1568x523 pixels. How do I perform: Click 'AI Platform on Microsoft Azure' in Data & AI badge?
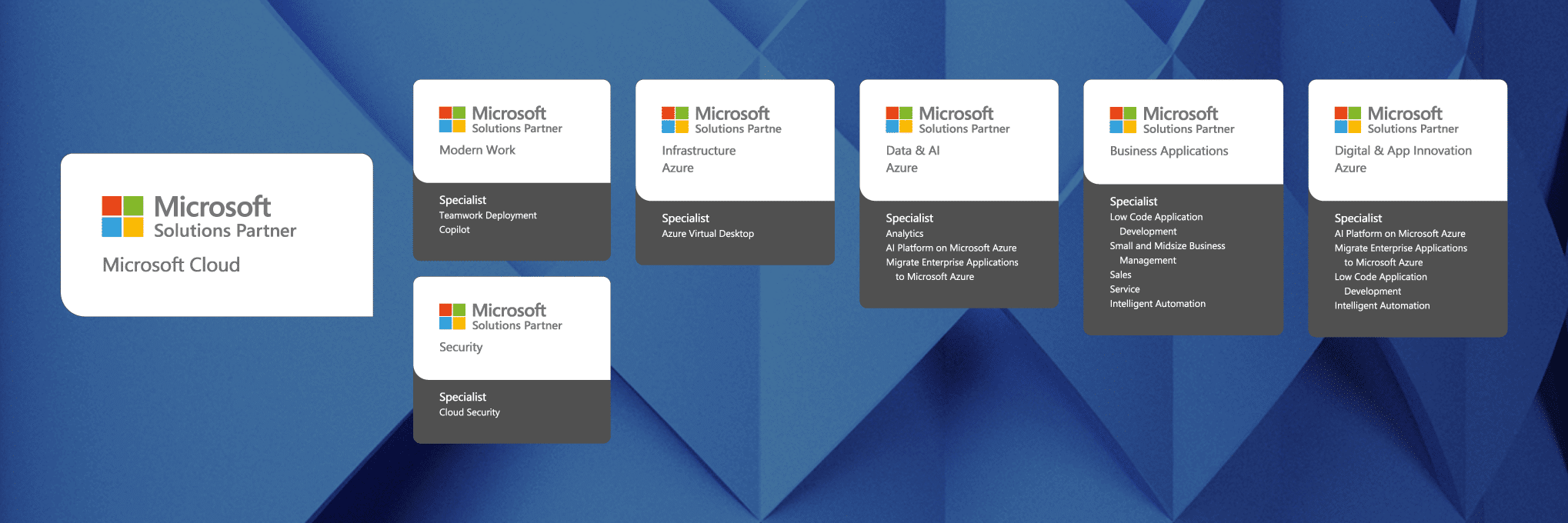951,248
